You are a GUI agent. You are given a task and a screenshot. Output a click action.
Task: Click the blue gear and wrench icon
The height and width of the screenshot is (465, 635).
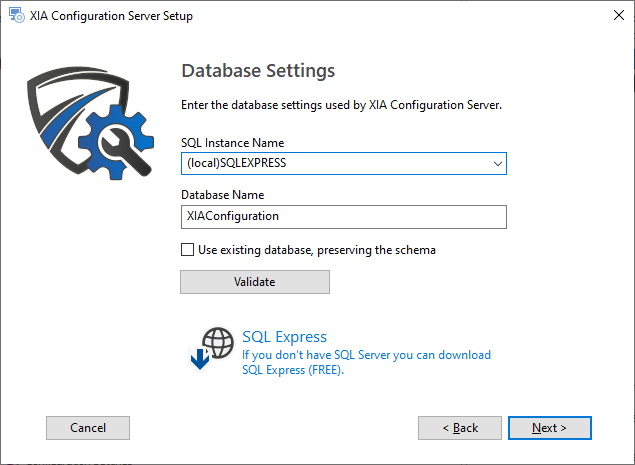[x=116, y=141]
